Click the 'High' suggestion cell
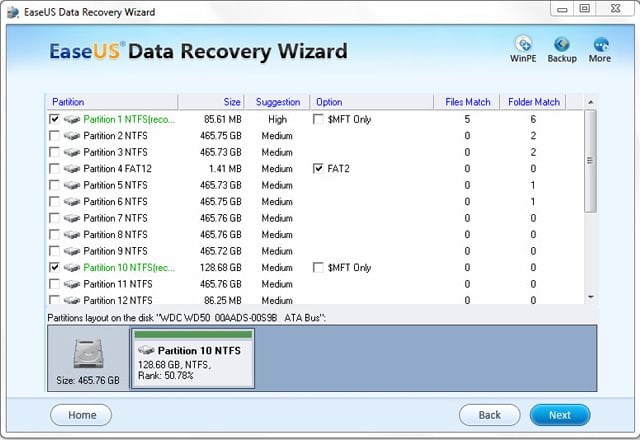 tap(278, 120)
